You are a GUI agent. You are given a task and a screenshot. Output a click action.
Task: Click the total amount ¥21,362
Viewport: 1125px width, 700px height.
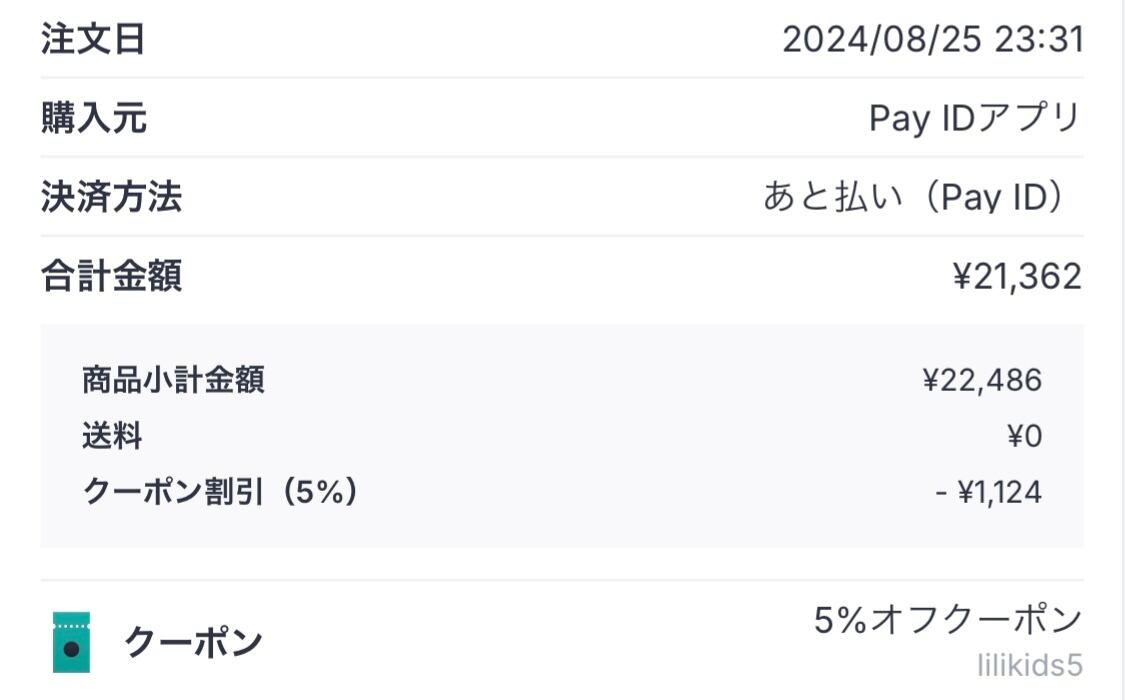click(1016, 277)
